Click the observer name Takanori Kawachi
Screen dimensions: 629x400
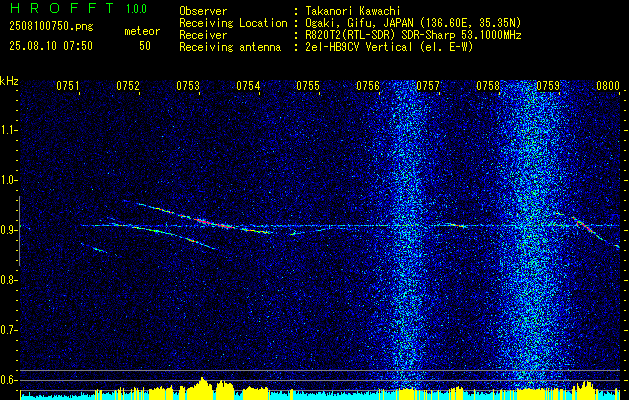[x=353, y=11]
